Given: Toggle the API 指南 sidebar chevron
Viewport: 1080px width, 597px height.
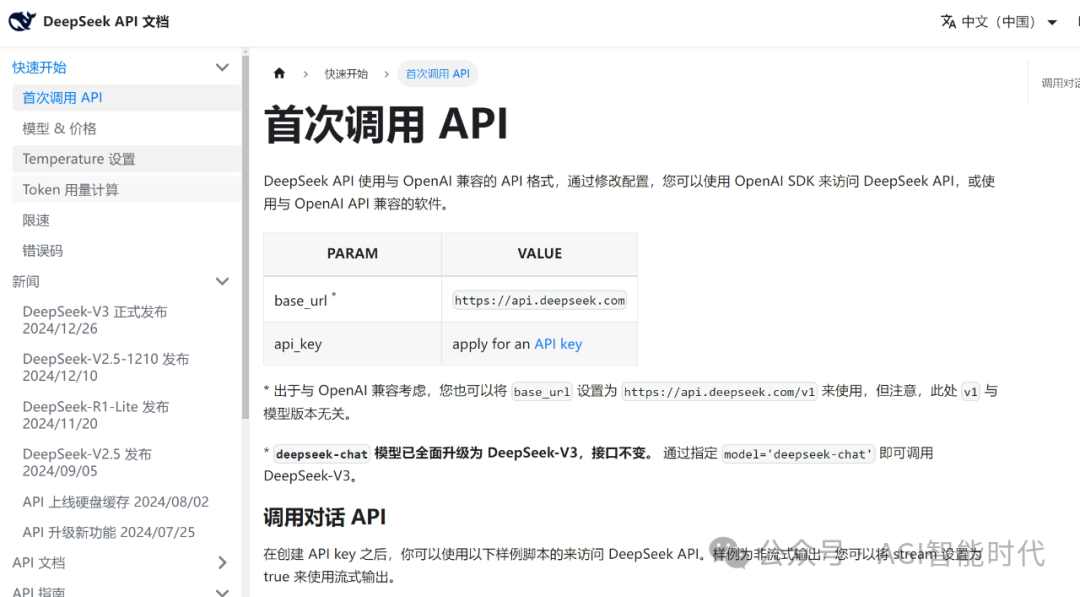Looking at the screenshot, I should [222, 591].
